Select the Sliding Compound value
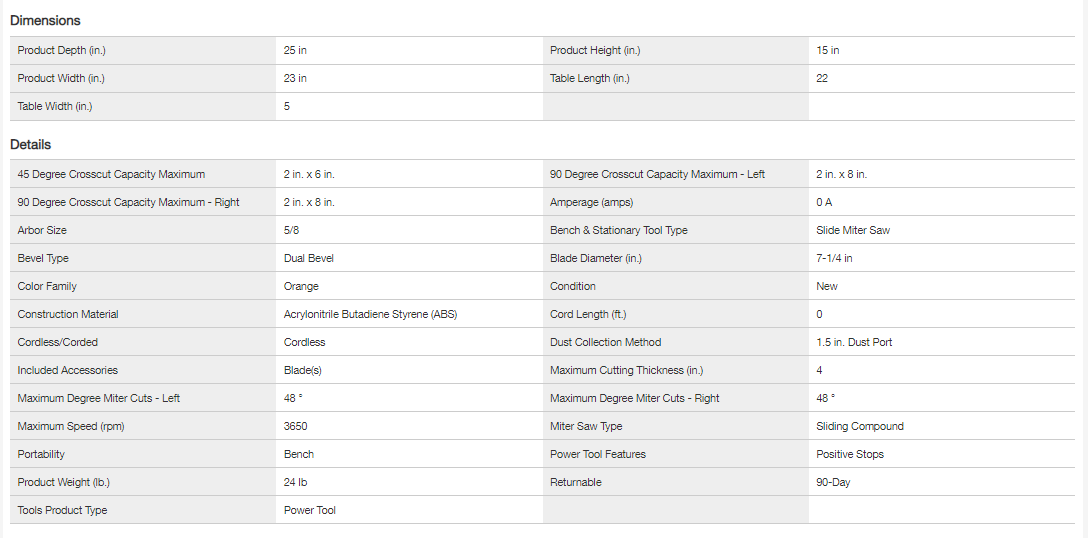1088x538 pixels. point(859,426)
